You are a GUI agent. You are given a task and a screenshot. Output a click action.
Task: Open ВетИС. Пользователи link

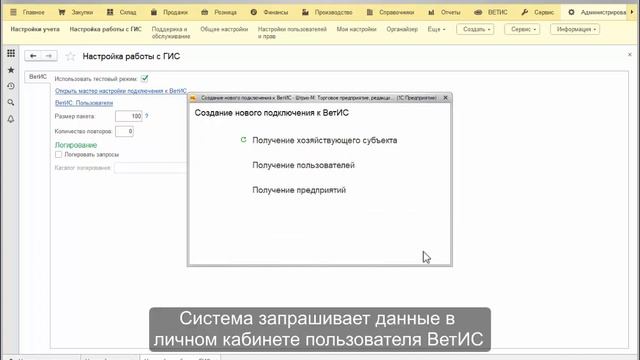tap(84, 103)
